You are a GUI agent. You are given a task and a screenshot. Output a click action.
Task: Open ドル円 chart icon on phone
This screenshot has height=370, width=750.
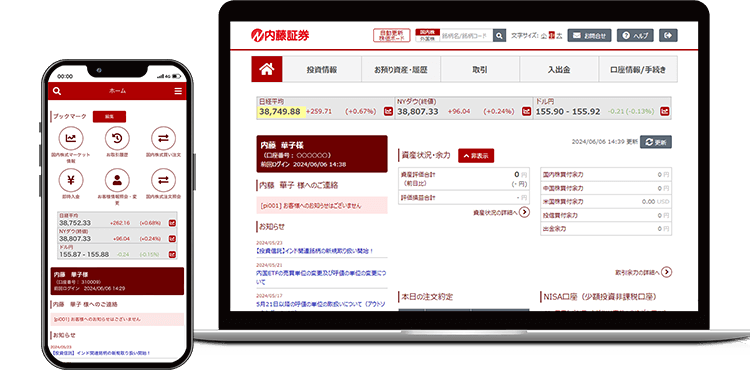point(172,254)
